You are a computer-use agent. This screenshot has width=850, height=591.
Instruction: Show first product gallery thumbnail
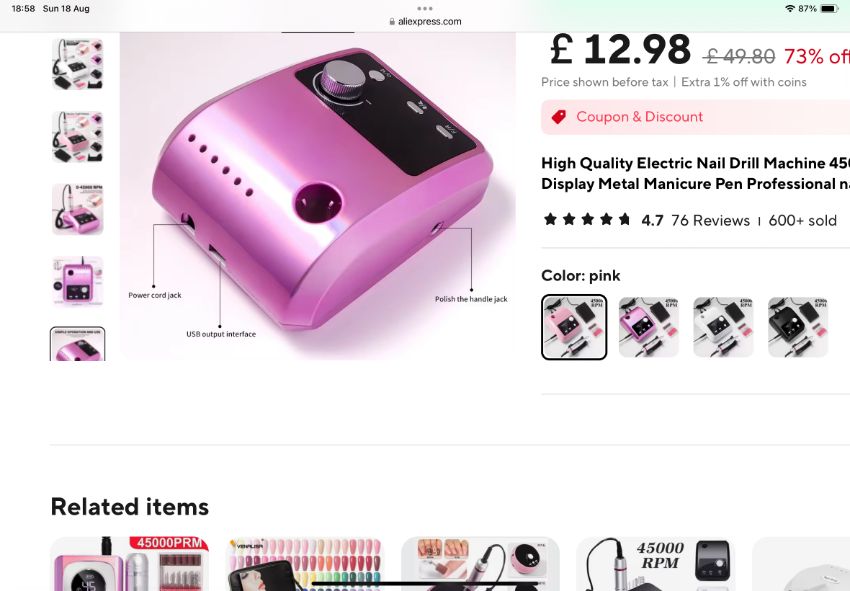[x=78, y=64]
